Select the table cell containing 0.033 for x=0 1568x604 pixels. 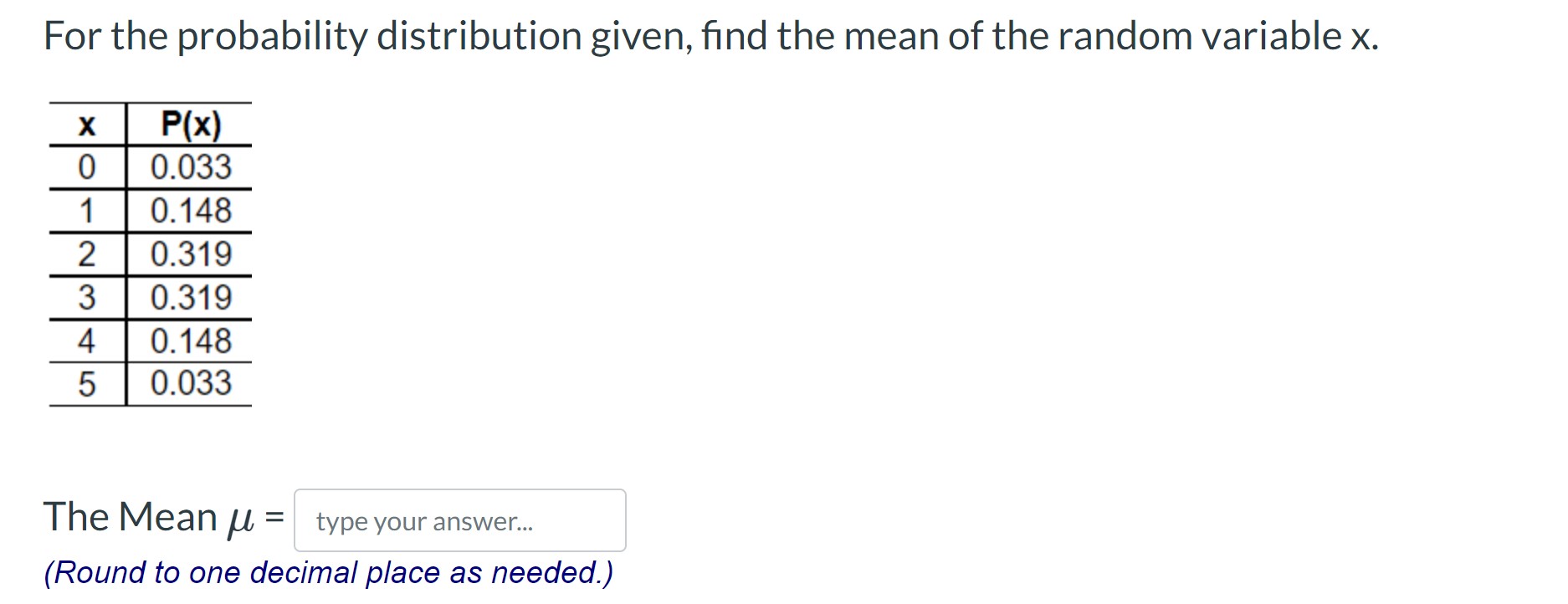[x=190, y=168]
